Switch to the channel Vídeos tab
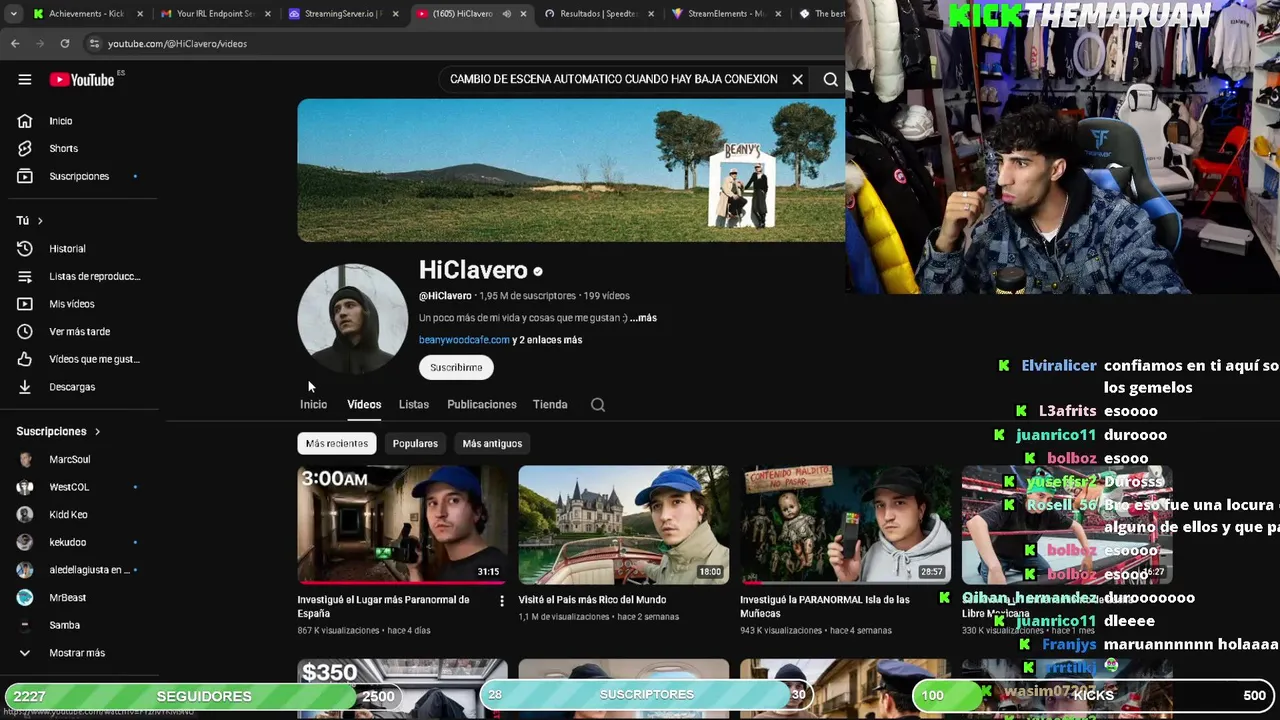This screenshot has width=1280, height=720. click(x=364, y=404)
